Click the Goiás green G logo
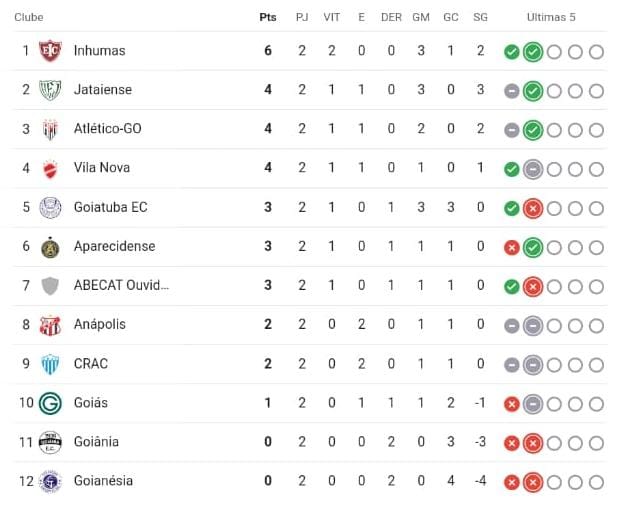This screenshot has width=621, height=510. click(50, 403)
